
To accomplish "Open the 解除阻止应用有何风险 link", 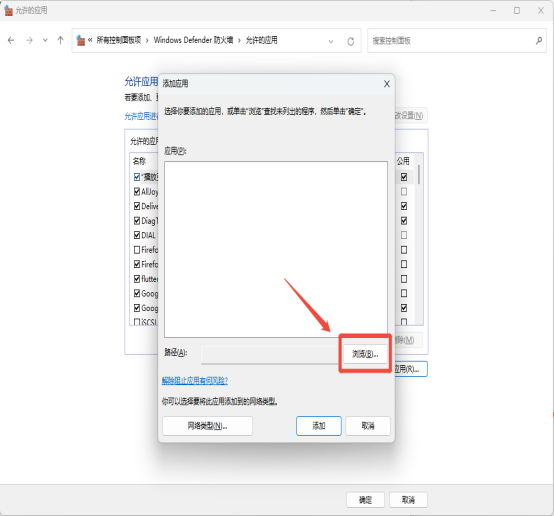I will tap(195, 381).
